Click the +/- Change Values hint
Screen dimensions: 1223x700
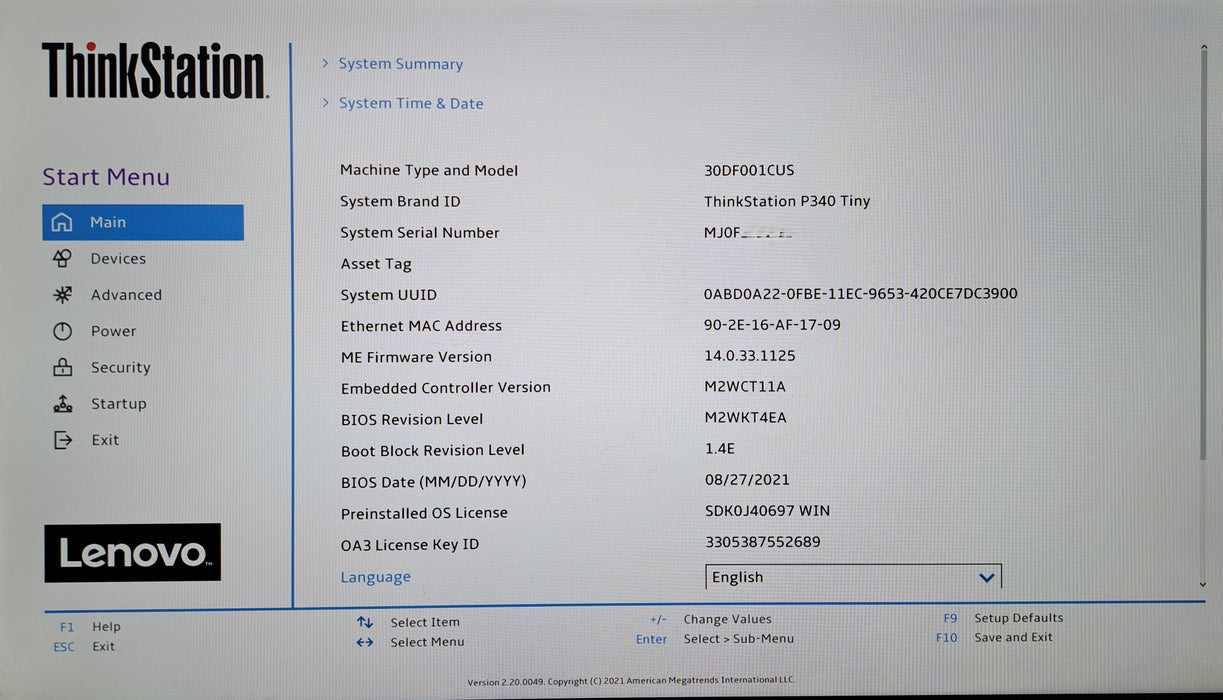click(x=711, y=619)
